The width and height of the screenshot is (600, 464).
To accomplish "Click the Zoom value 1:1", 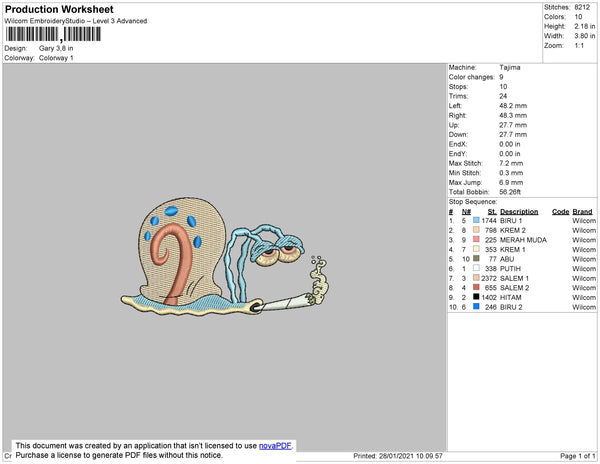I will pos(579,46).
